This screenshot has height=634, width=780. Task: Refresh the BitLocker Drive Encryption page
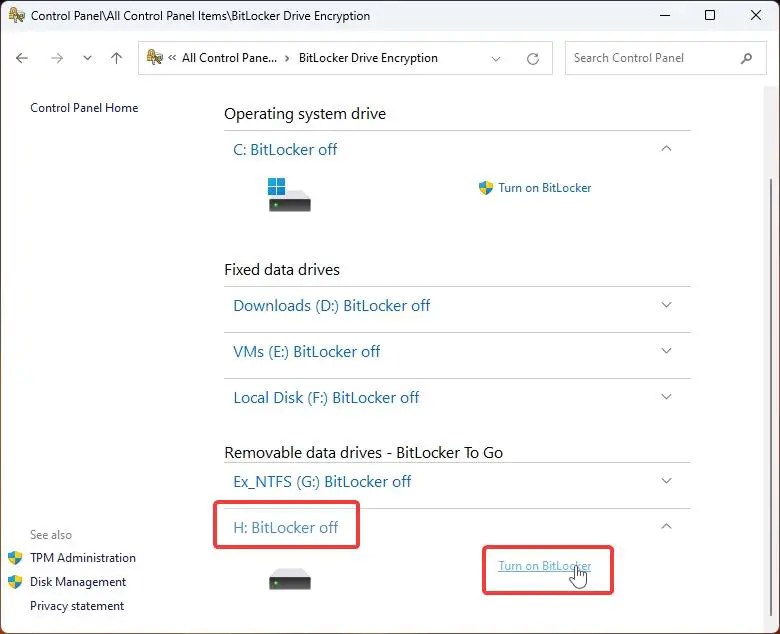[533, 59]
